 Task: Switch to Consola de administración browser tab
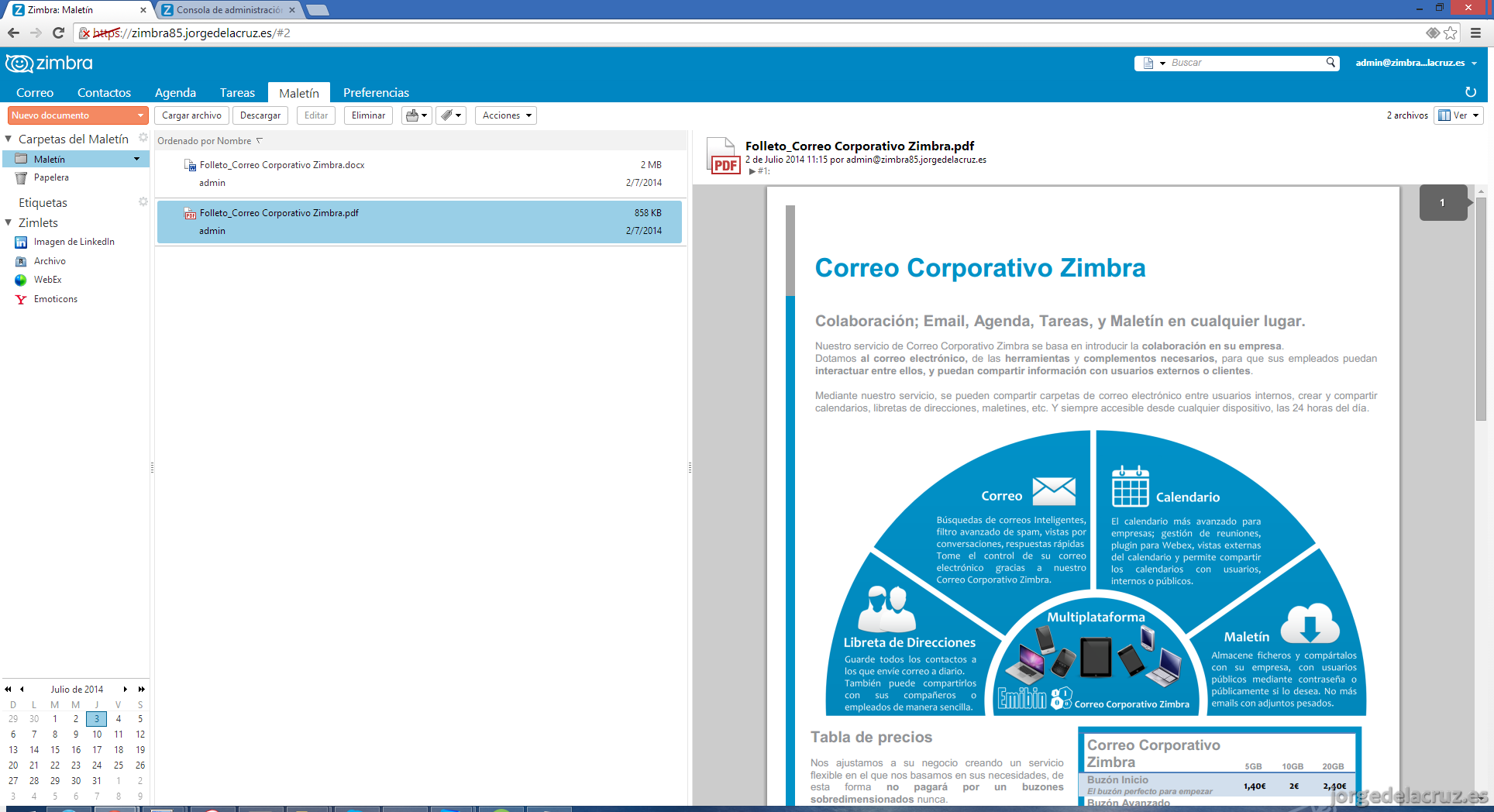[230, 10]
